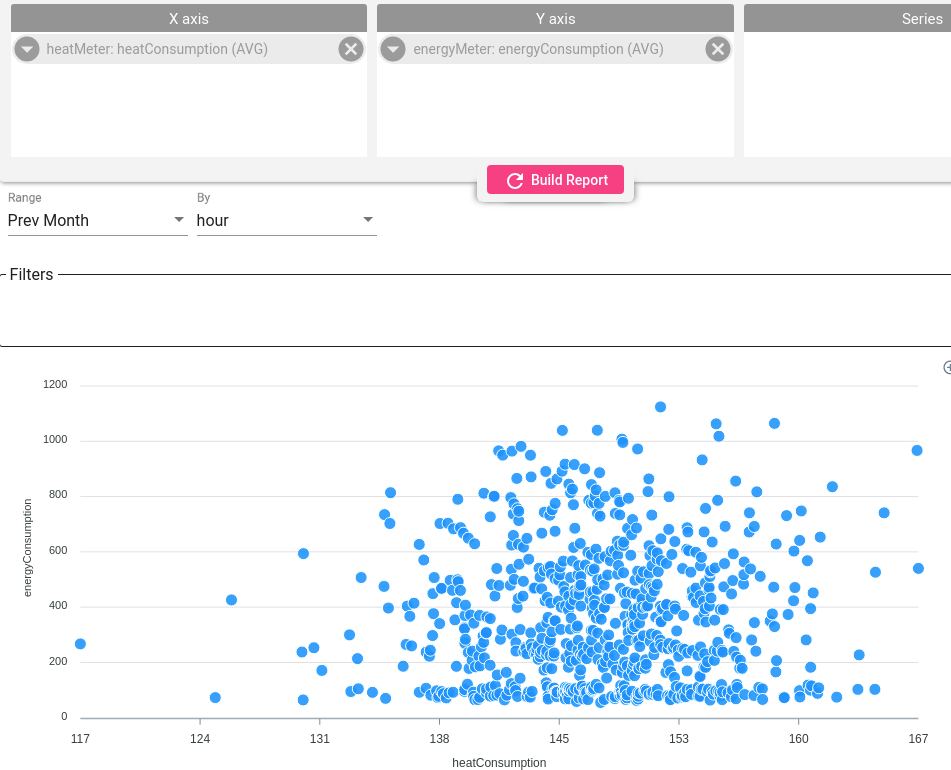Viewport: 951px width, 770px height.
Task: Open heatConsumption field options arrow
Action: [27, 49]
